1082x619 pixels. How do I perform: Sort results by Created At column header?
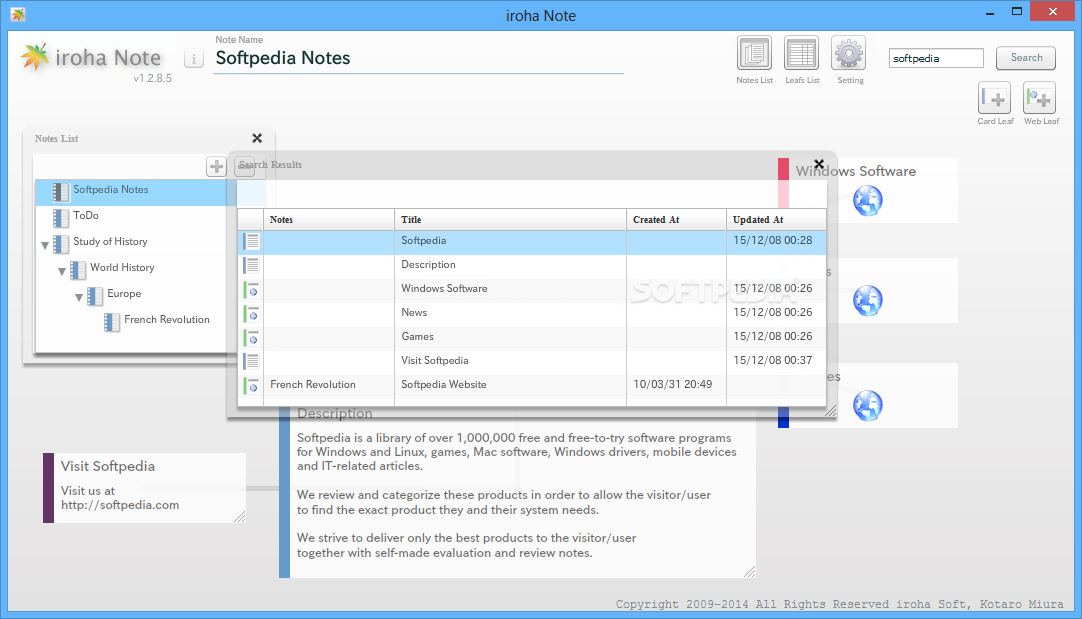(x=676, y=219)
